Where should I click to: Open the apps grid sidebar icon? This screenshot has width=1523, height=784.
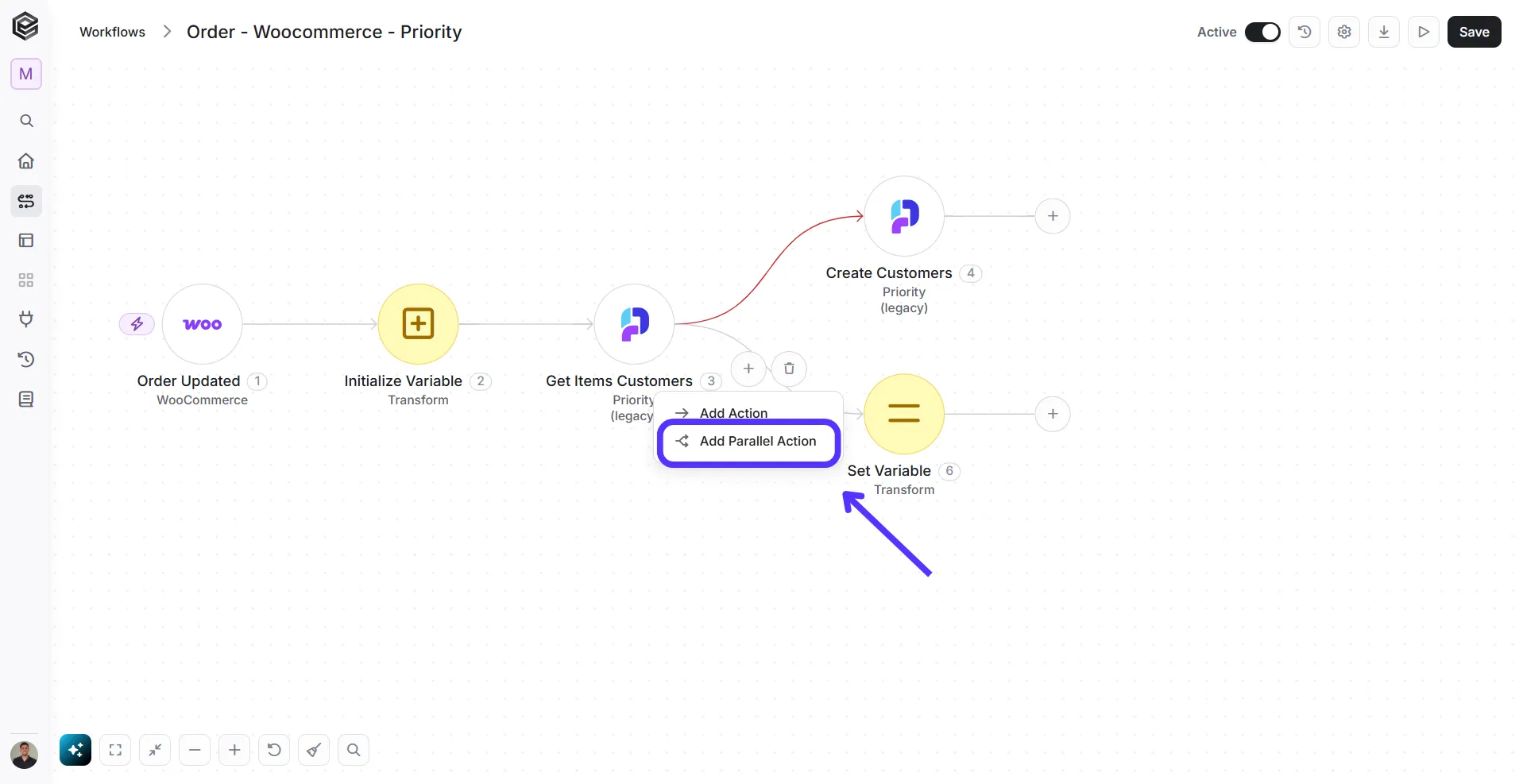pos(26,280)
